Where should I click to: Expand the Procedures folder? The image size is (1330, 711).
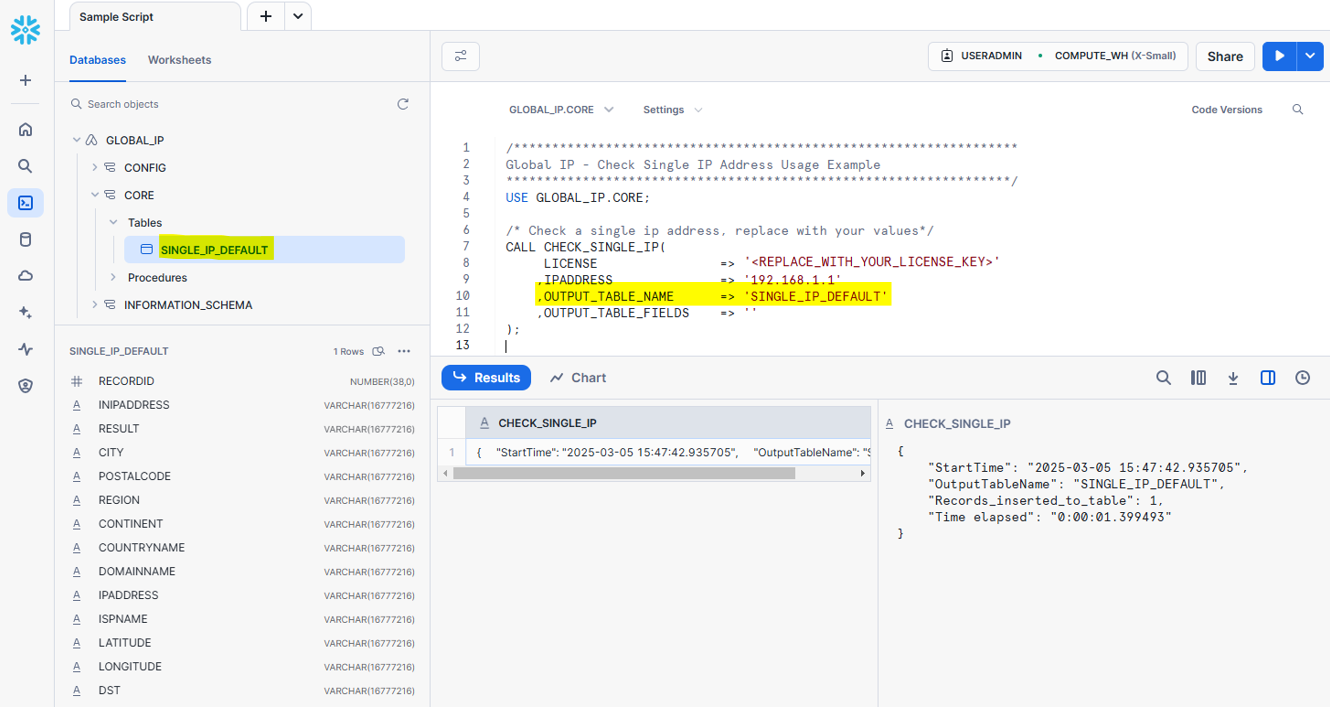click(x=113, y=277)
